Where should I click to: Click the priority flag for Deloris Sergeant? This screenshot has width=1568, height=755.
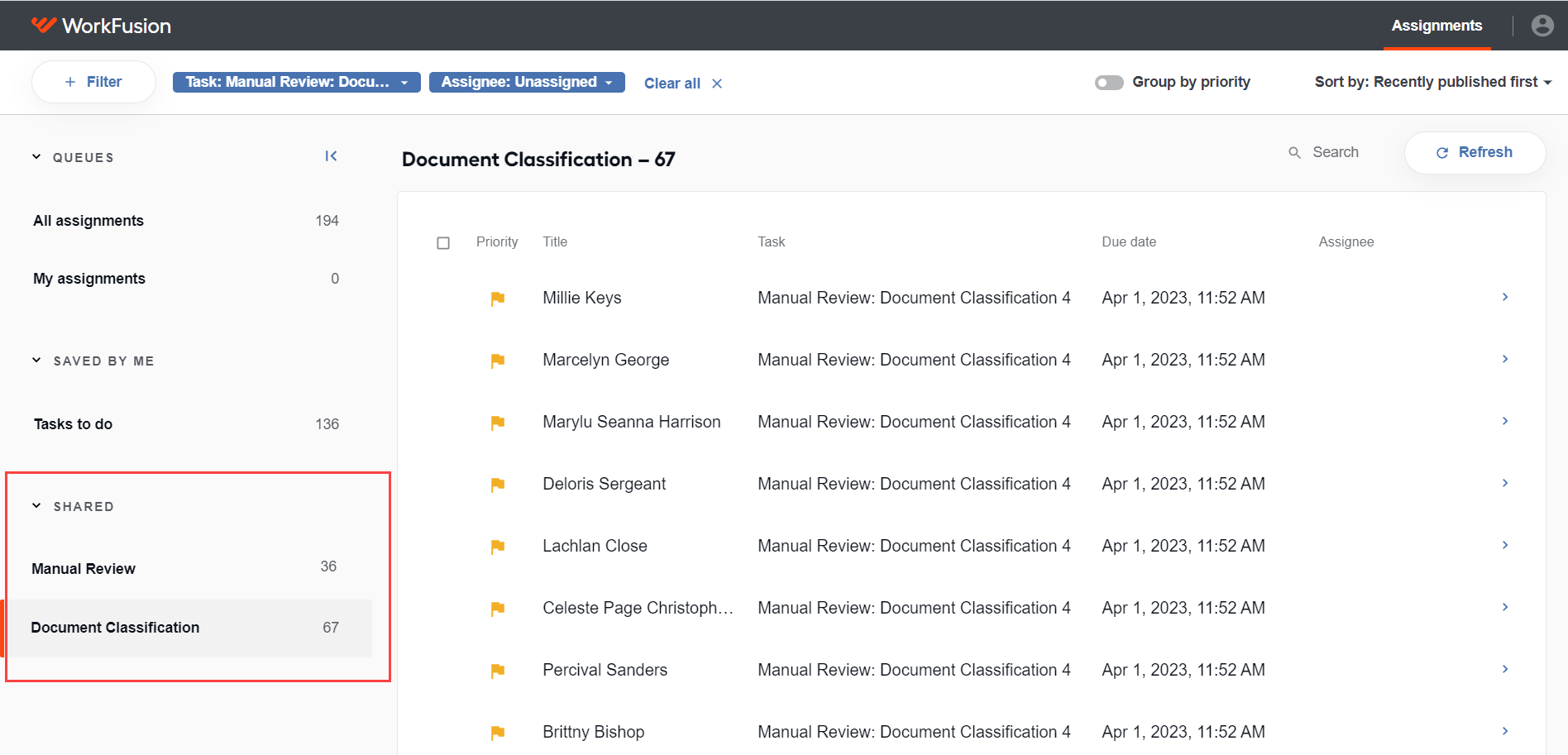coord(498,485)
